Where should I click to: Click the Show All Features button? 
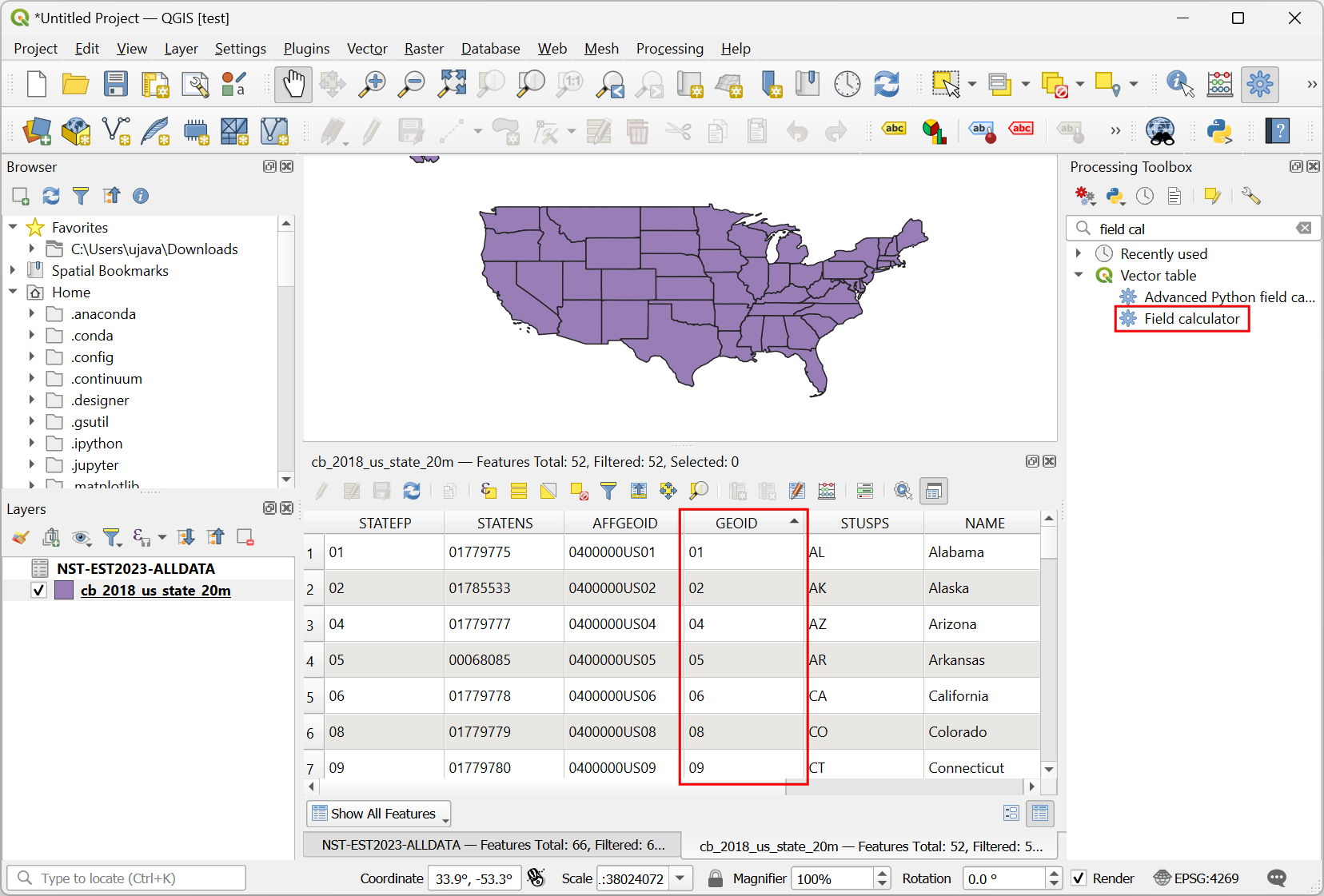point(378,814)
